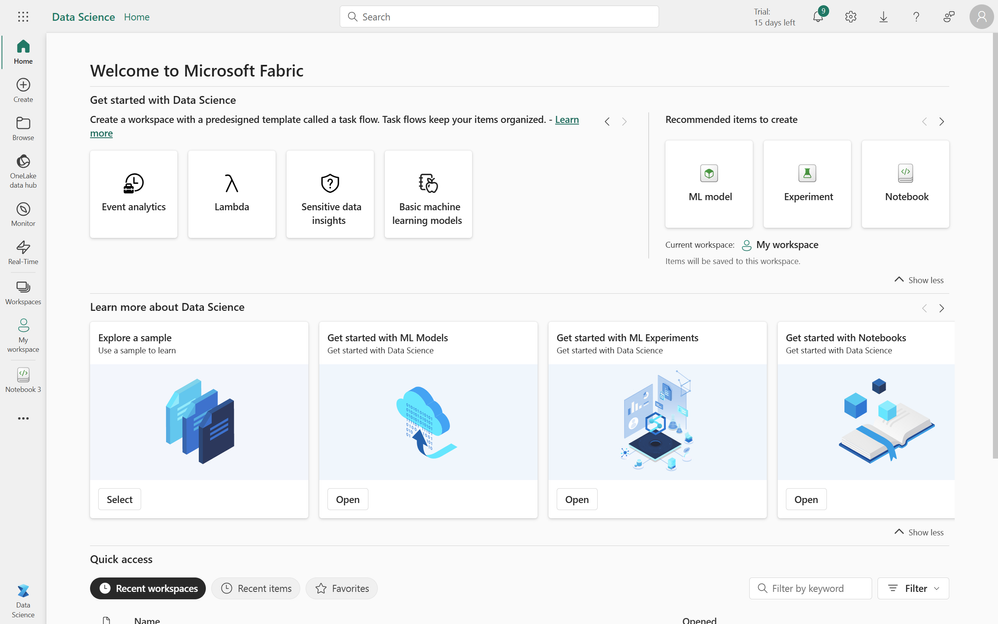Create a new Notebook item

click(x=905, y=184)
